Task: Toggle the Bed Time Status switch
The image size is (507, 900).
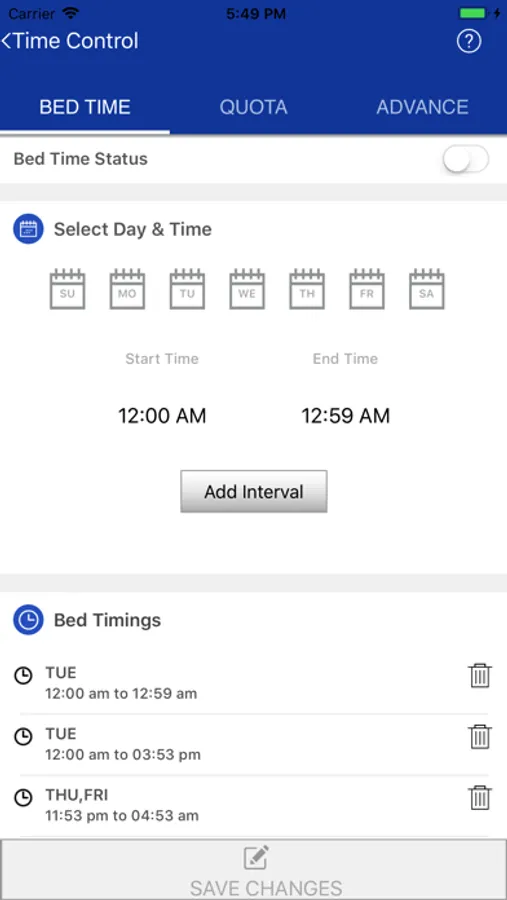Action: click(x=466, y=160)
